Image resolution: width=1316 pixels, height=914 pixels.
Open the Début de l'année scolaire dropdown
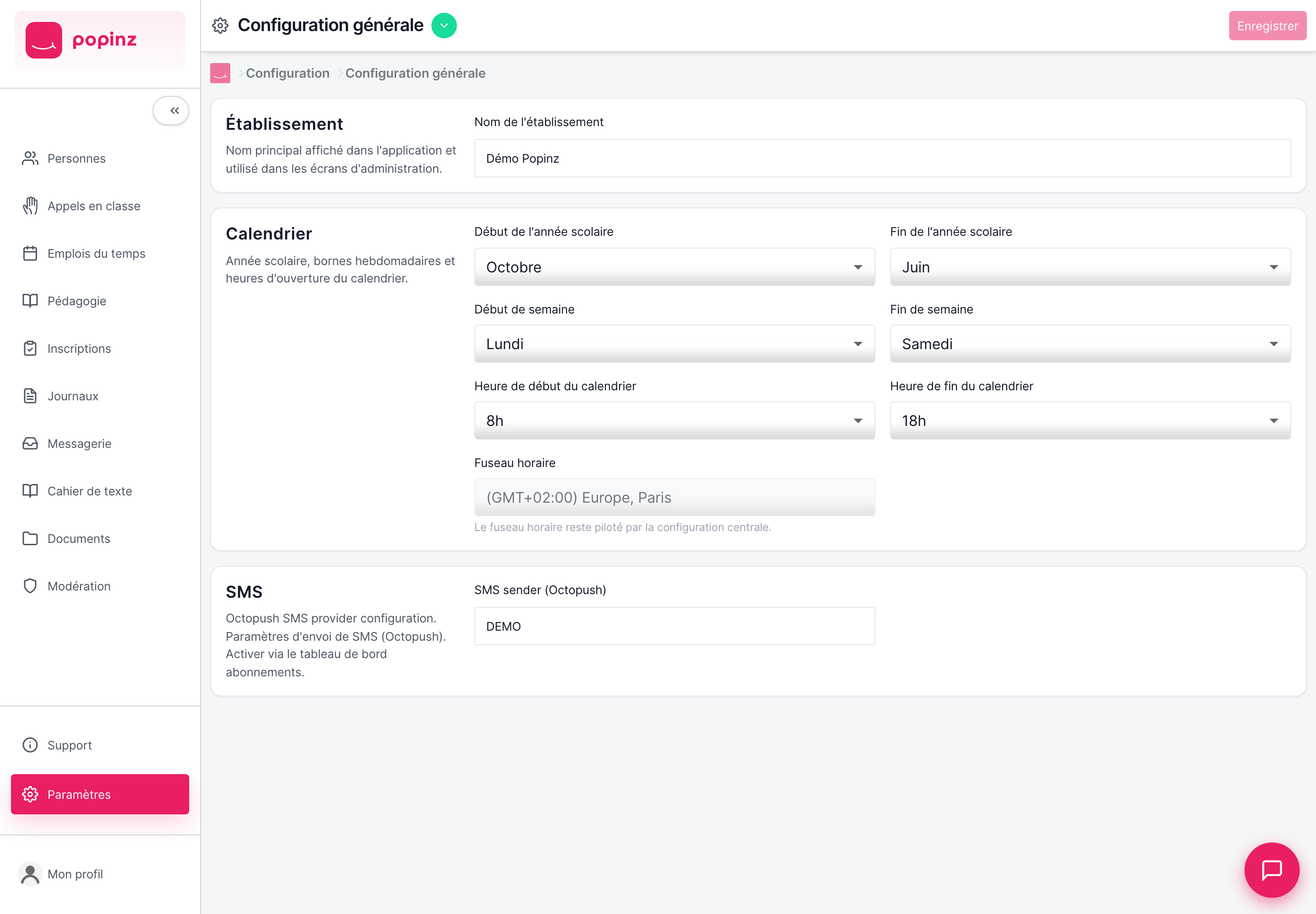click(674, 267)
